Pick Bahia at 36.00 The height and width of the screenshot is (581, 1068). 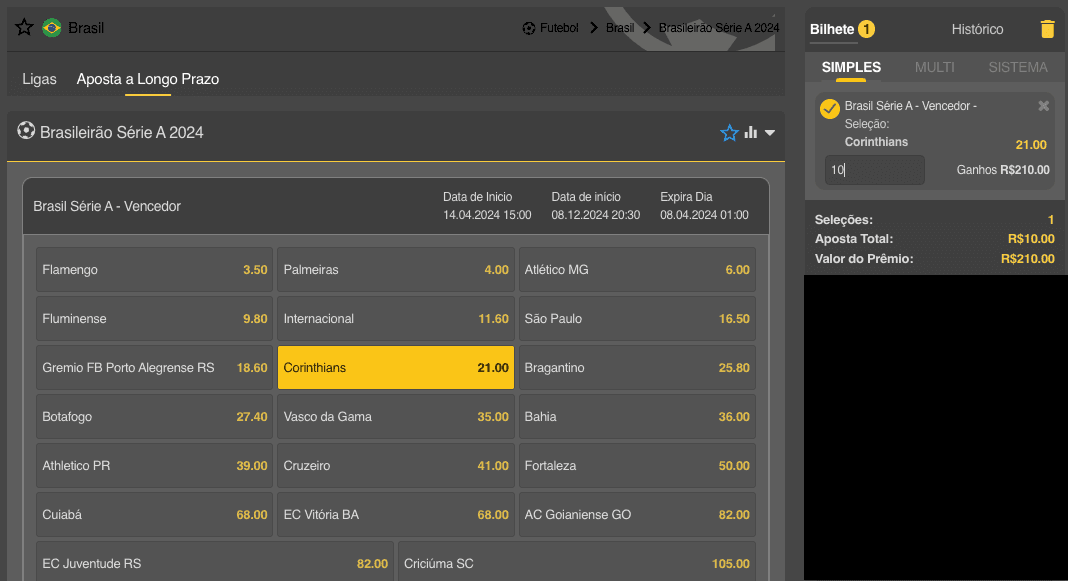tap(638, 417)
